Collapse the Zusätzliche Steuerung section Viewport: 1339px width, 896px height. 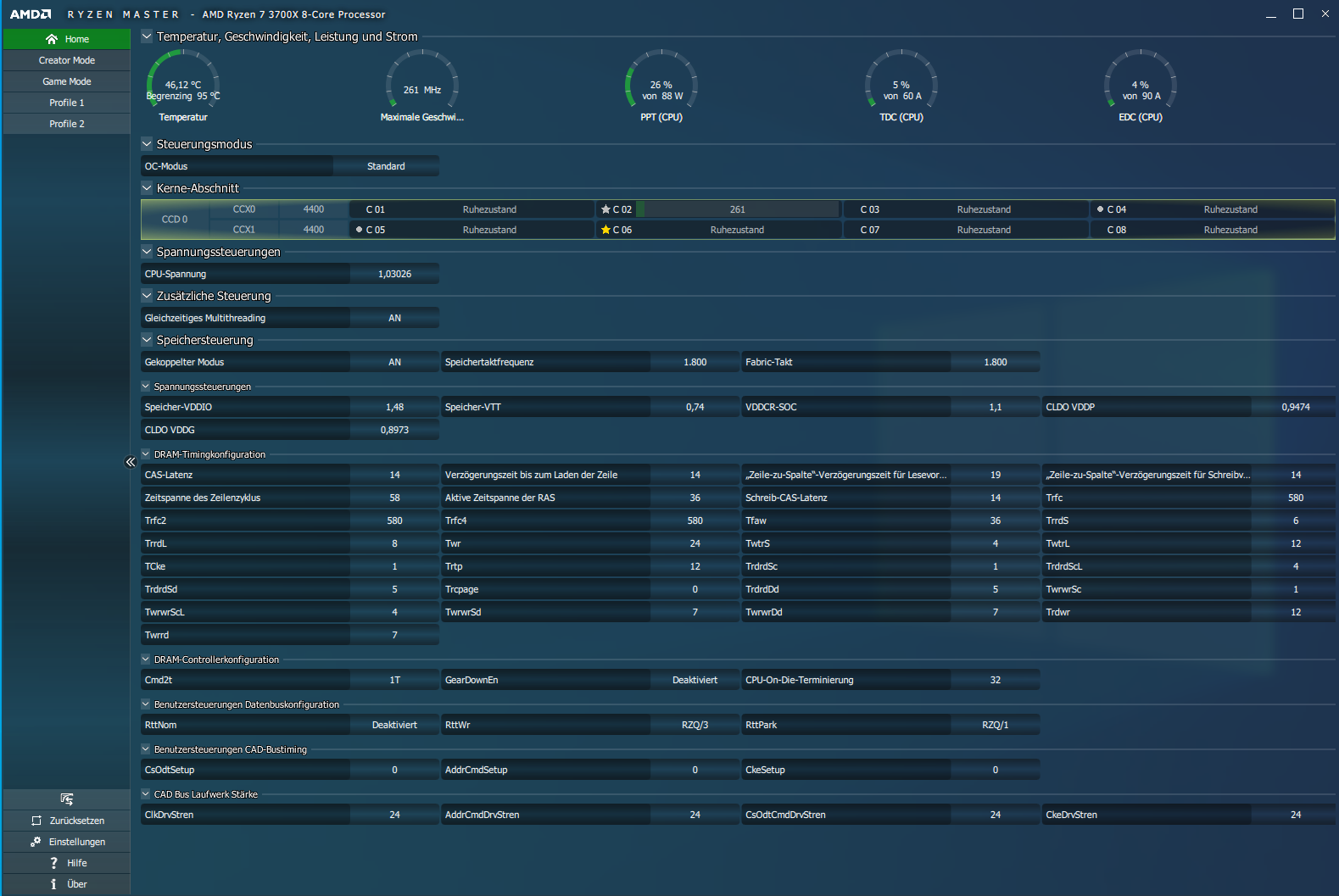click(x=147, y=295)
